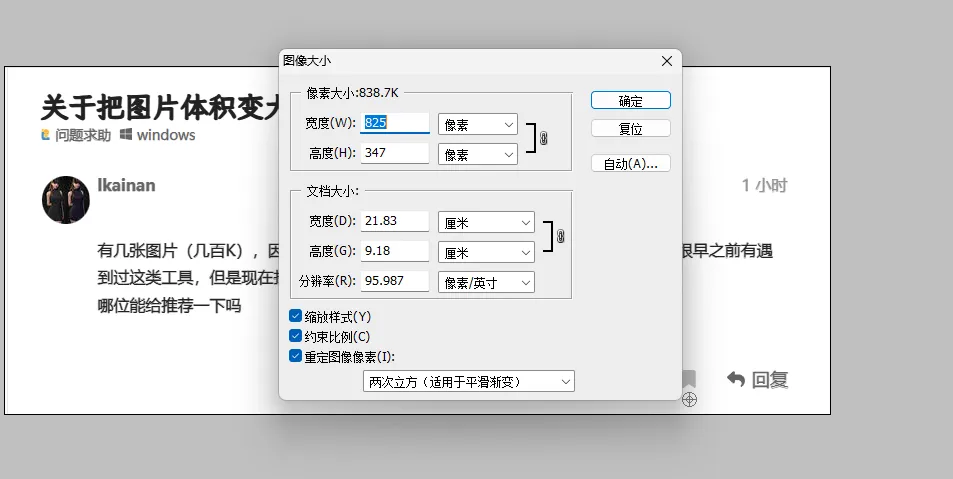
Task: Toggle the 缩放样式(Y) checkbox
Action: [x=295, y=316]
